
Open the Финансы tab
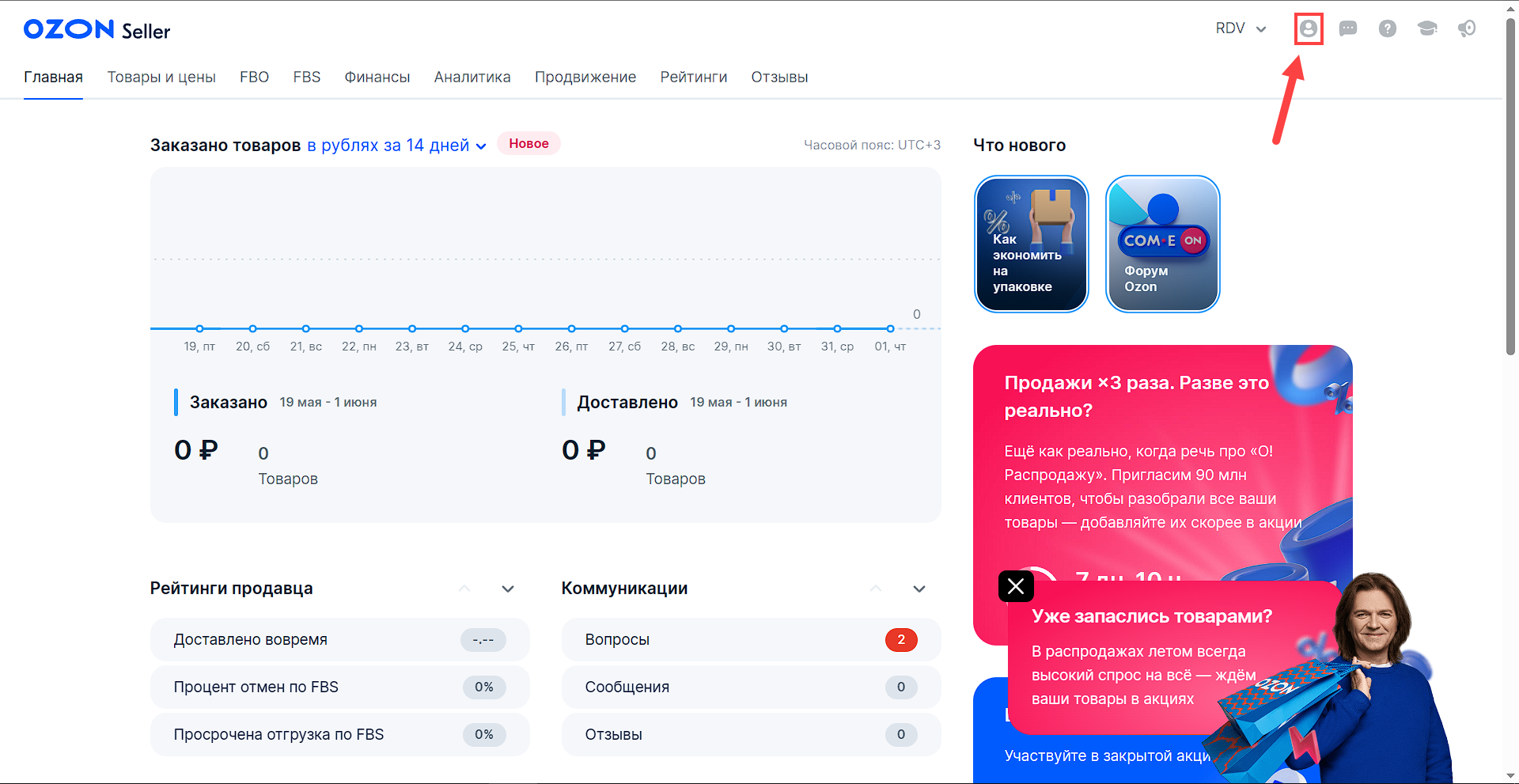click(377, 78)
